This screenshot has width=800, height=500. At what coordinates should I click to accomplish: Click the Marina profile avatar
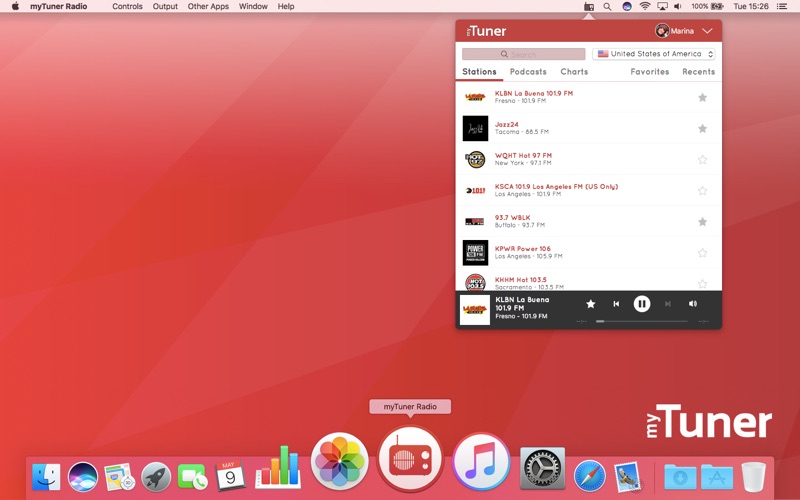[x=662, y=31]
